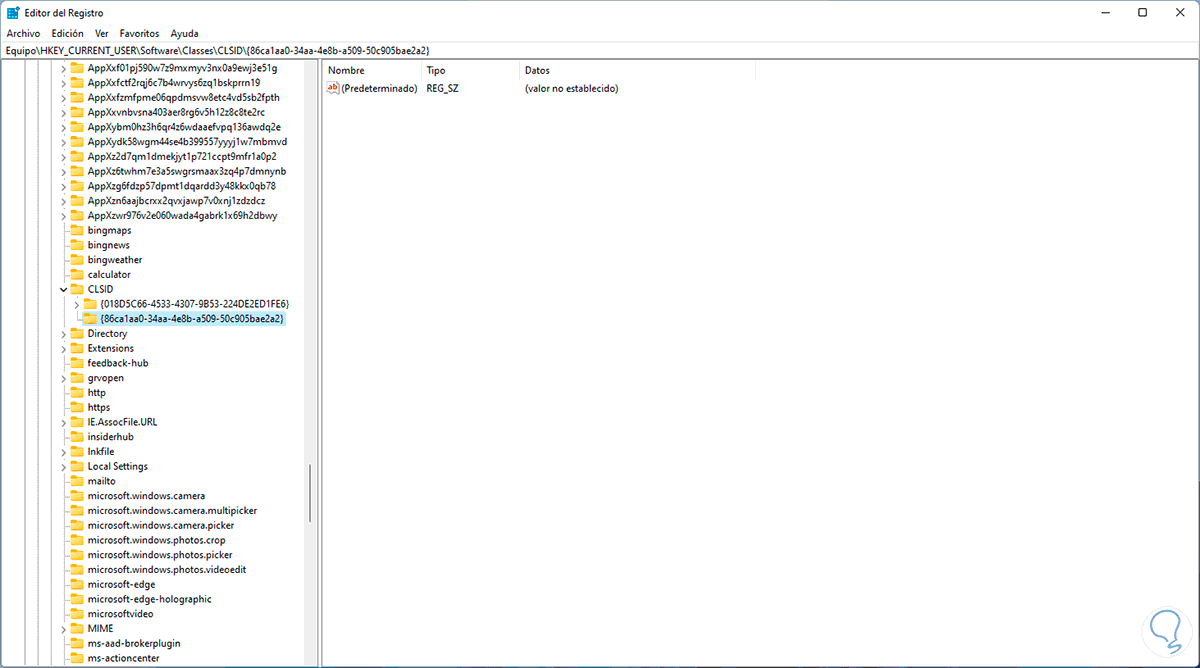Image resolution: width=1200 pixels, height=668 pixels.
Task: Click the (Predeterminado) string value icon
Action: (x=333, y=89)
